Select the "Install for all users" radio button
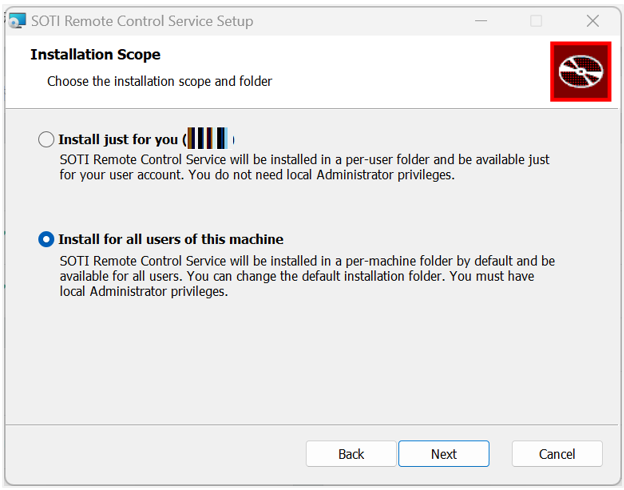This screenshot has height=490, width=624. coord(46,239)
